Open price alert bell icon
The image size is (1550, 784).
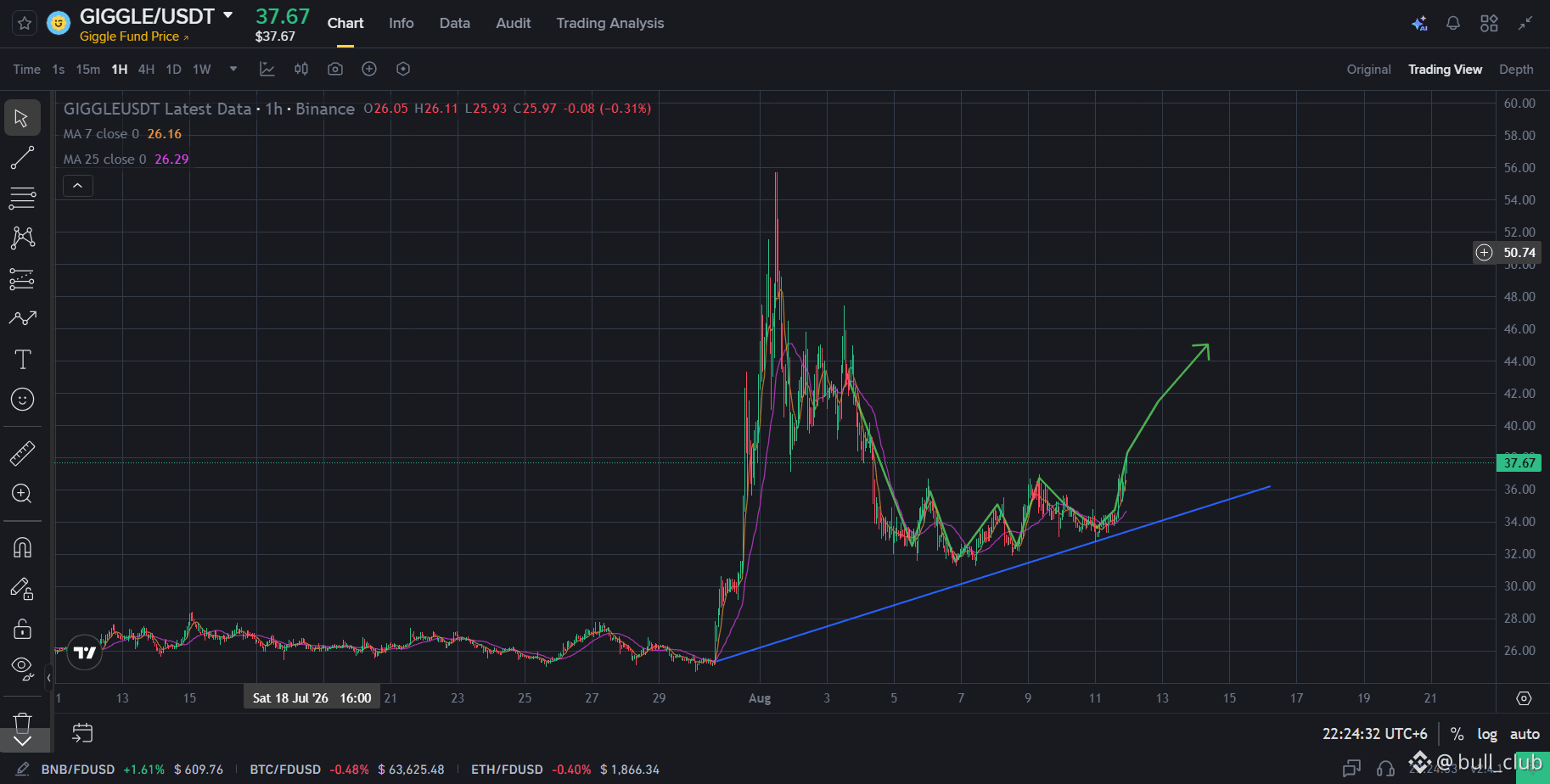pyautogui.click(x=1453, y=24)
